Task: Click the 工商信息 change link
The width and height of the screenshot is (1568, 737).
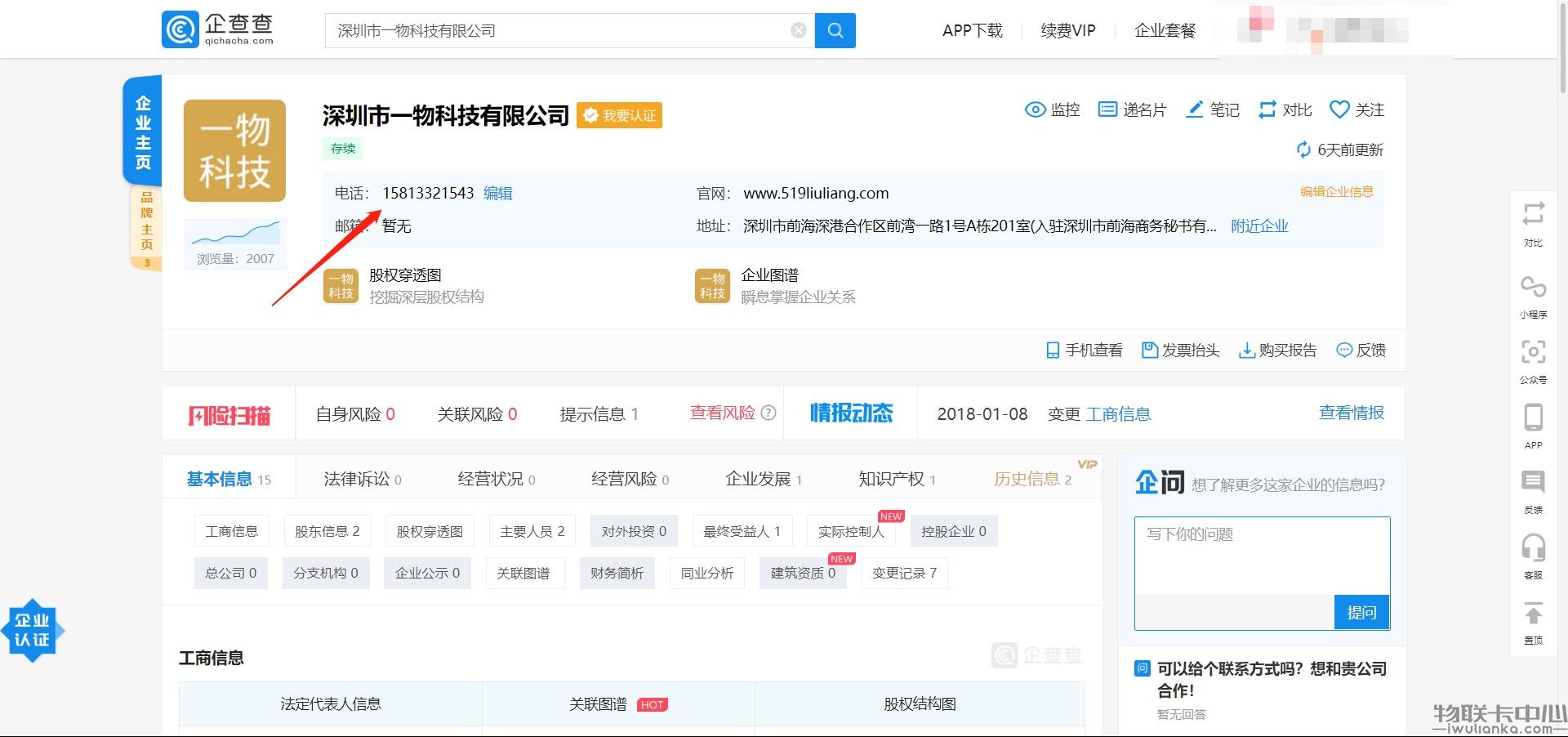Action: (x=1118, y=414)
